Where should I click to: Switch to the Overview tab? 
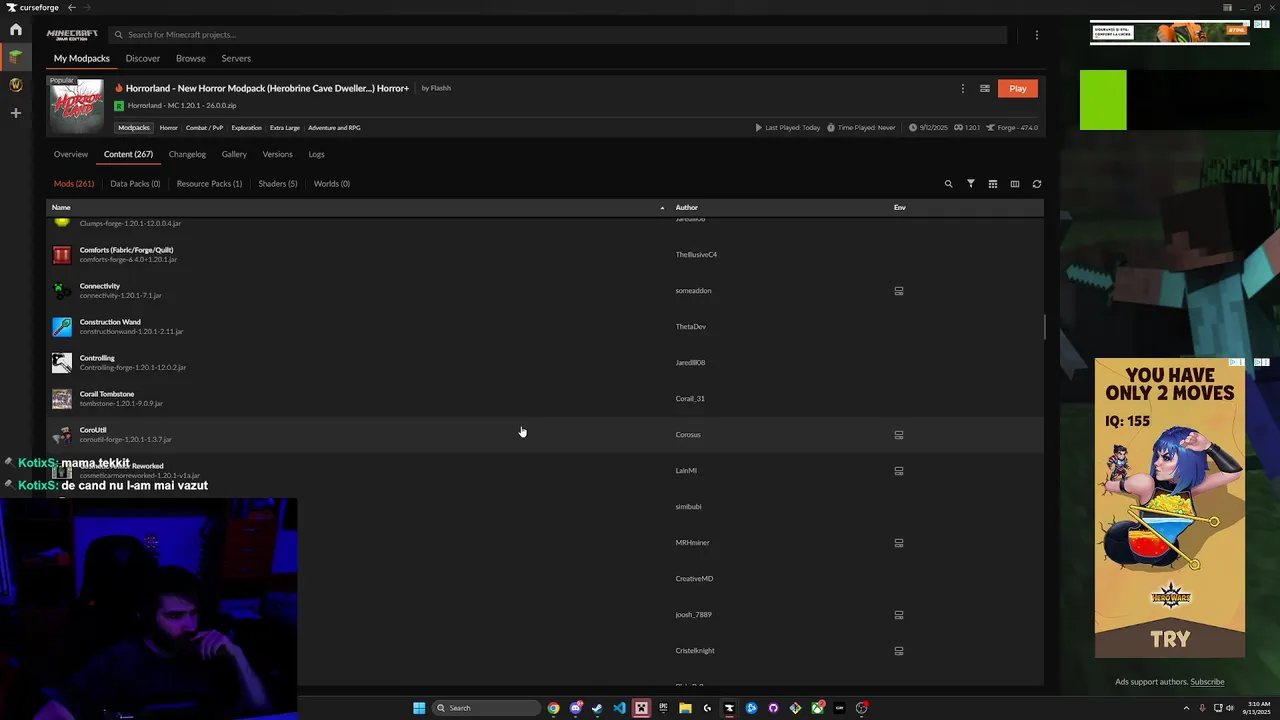pyautogui.click(x=71, y=155)
